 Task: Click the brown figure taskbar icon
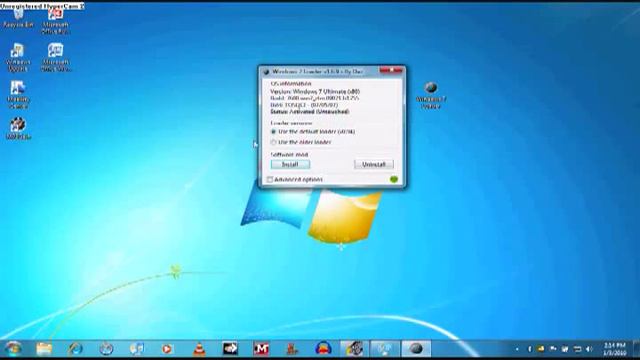click(292, 349)
